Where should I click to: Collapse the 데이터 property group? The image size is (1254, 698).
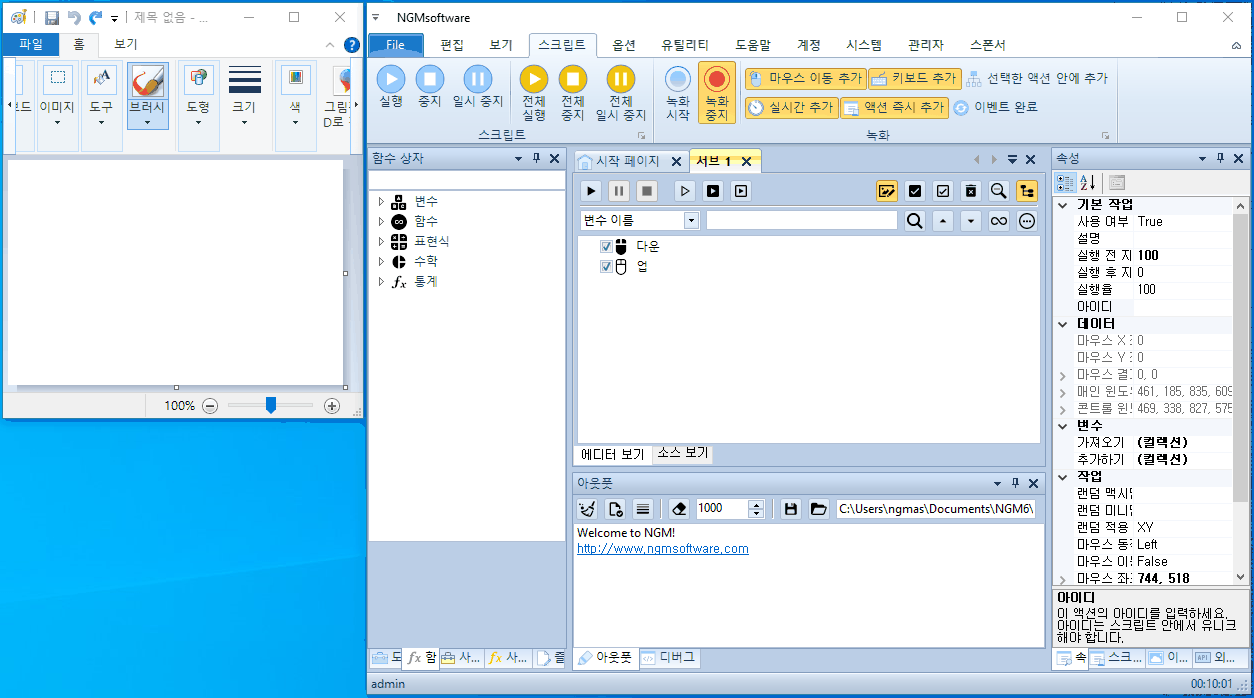(x=1063, y=324)
